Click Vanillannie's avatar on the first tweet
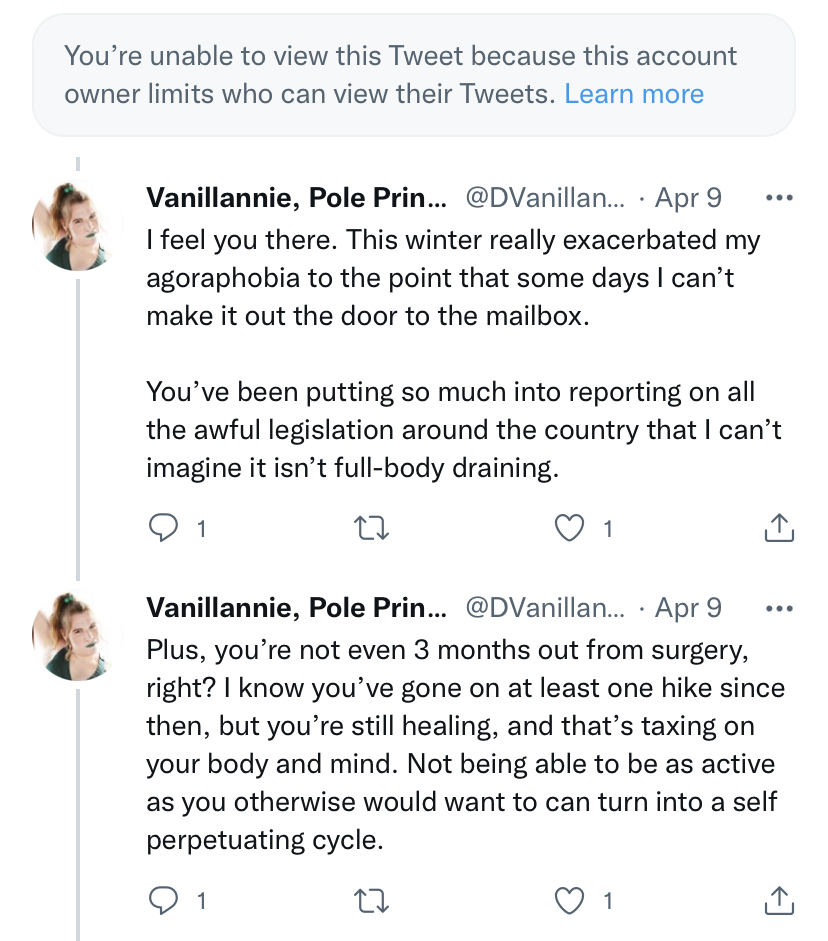Screen dimensions: 828x941 tap(78, 227)
